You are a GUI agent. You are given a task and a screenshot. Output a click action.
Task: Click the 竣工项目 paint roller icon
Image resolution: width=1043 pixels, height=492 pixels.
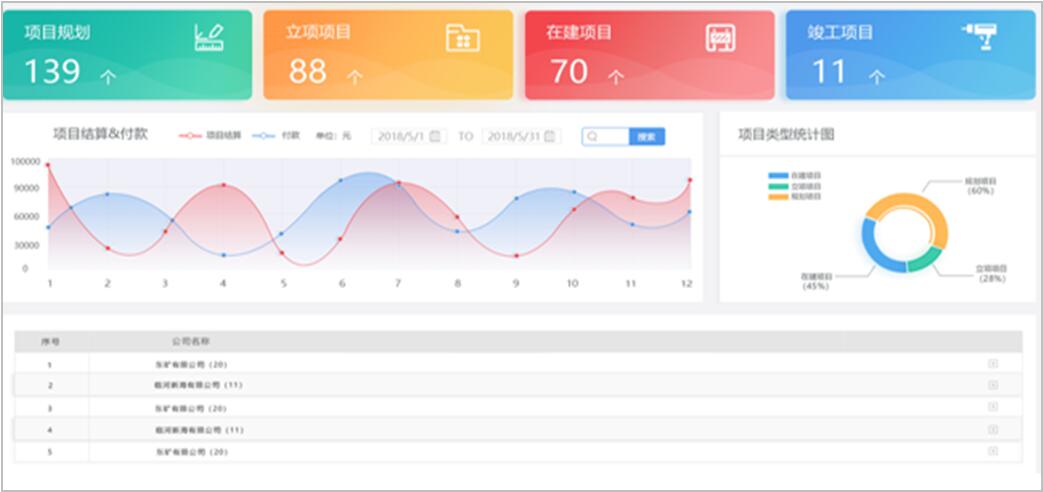pos(979,35)
